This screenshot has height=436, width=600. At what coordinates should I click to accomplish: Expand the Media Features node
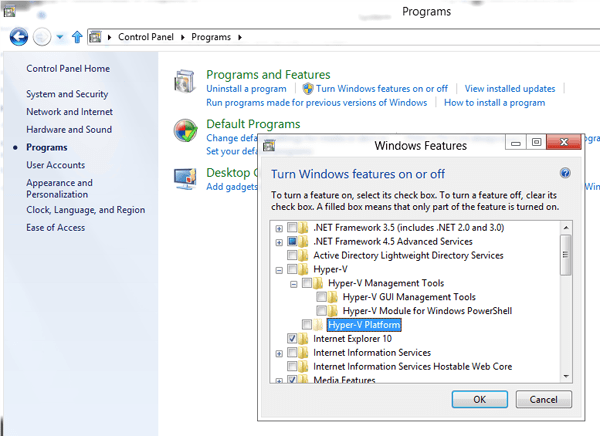(x=279, y=380)
